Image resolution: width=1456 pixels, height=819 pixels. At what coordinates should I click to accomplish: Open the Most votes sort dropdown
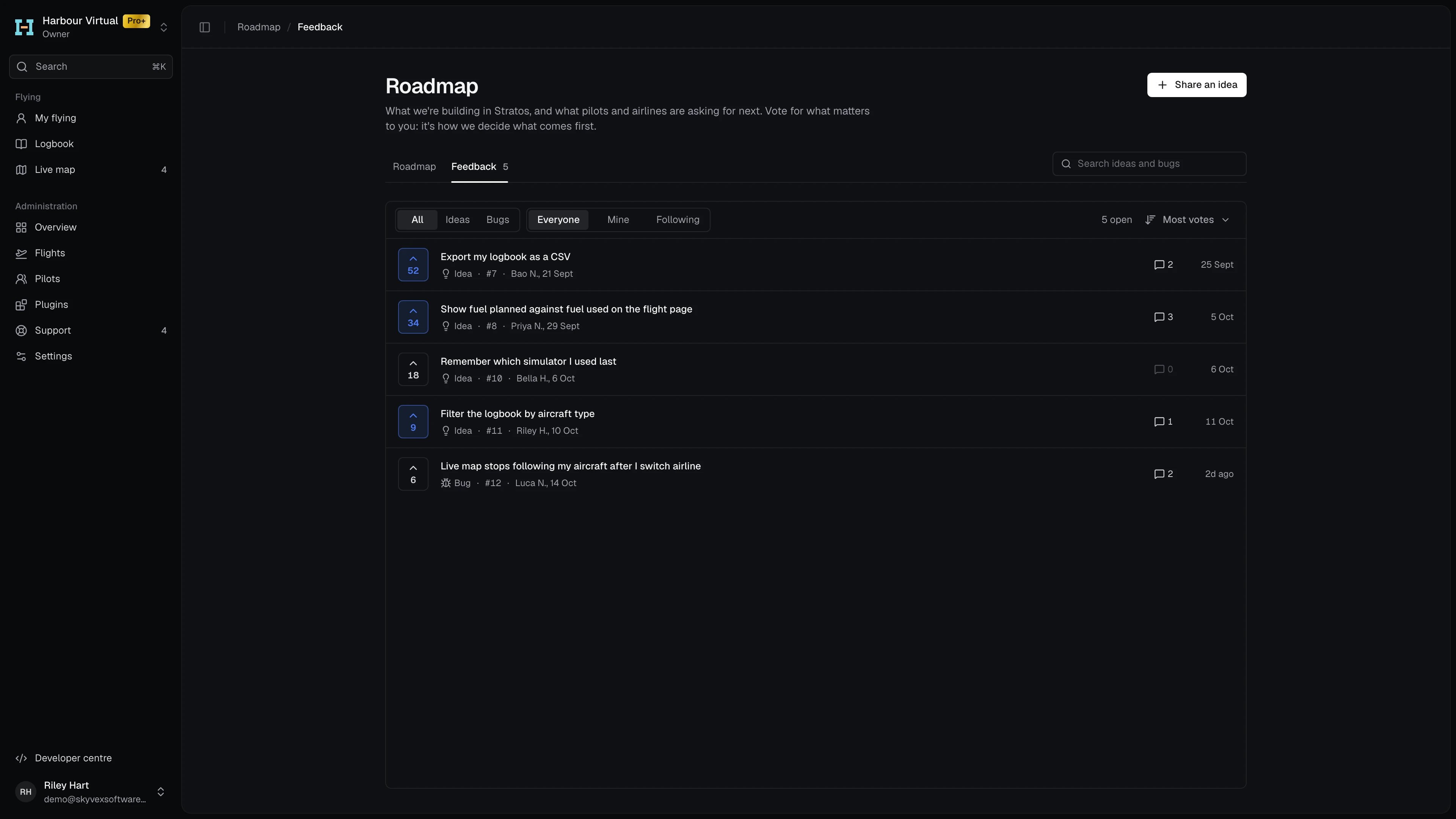(x=1188, y=220)
